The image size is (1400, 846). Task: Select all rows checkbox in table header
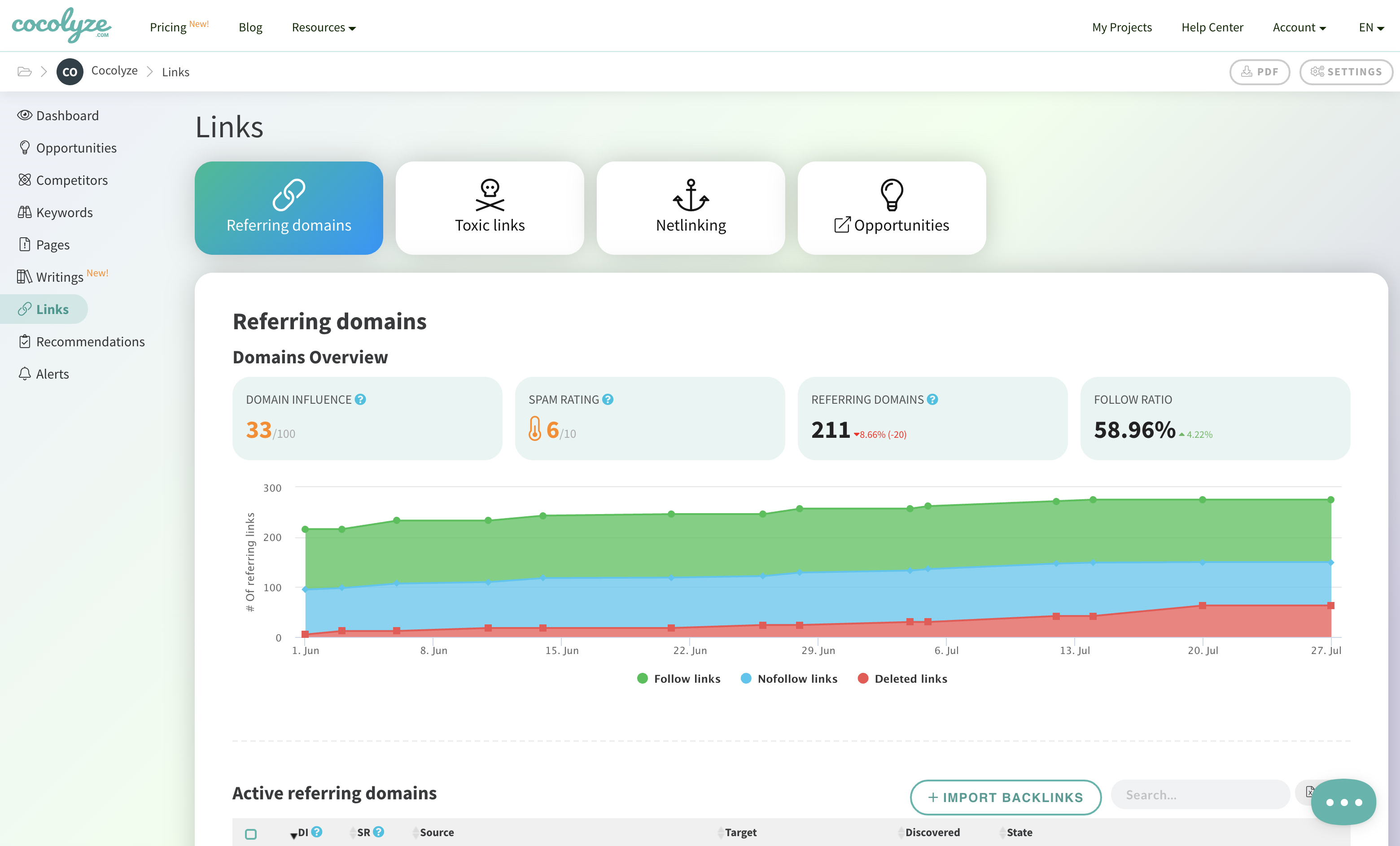[250, 833]
